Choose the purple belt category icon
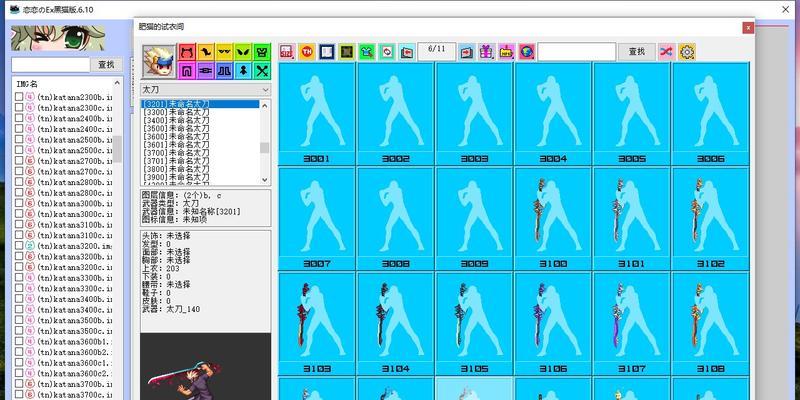Screen dimensions: 800x400 [206, 71]
